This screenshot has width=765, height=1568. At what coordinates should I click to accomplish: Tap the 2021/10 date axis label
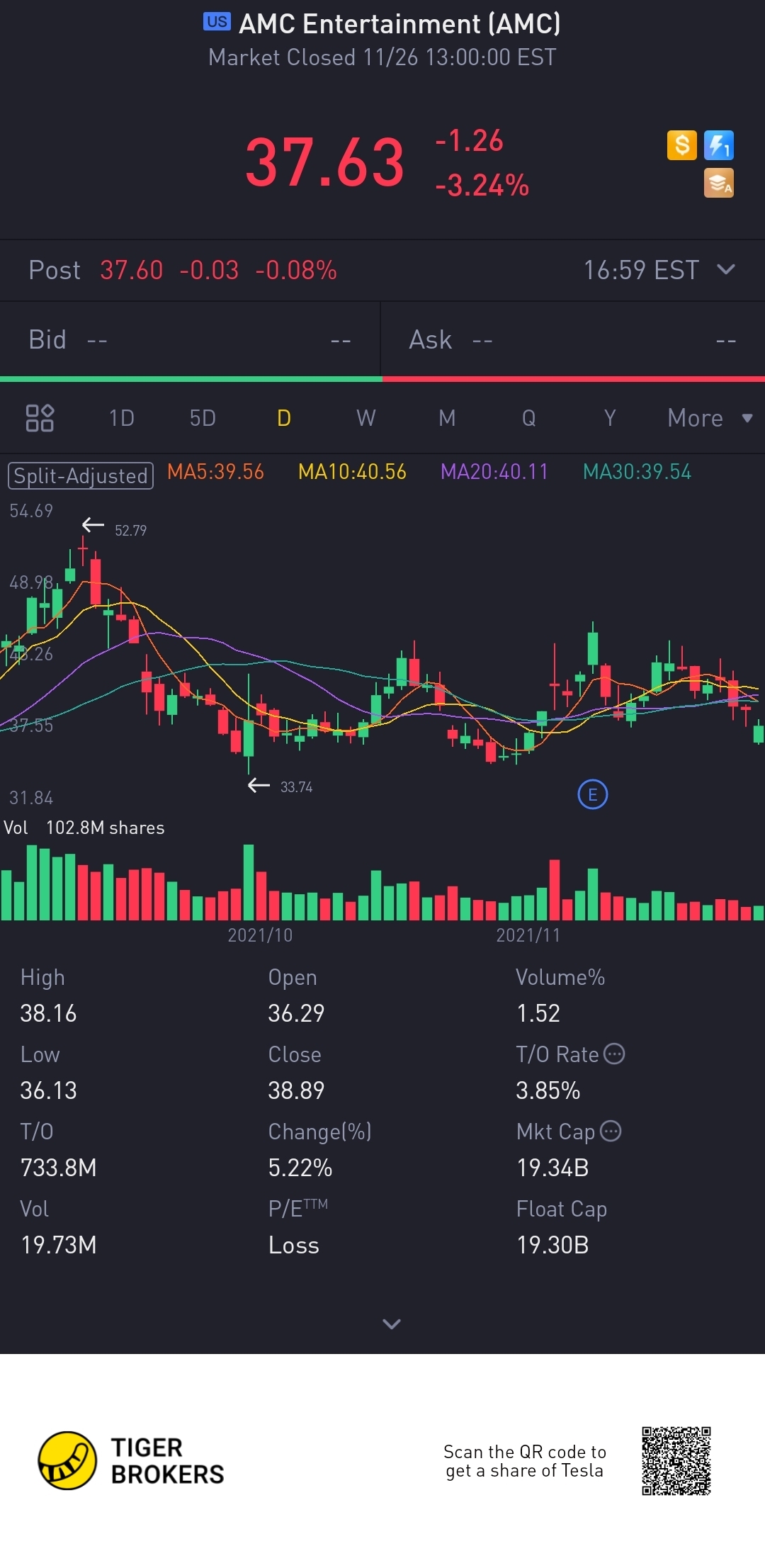pos(260,935)
